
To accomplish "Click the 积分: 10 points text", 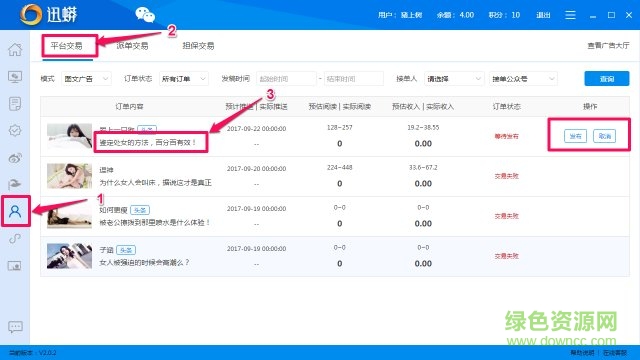I will 504,15.
